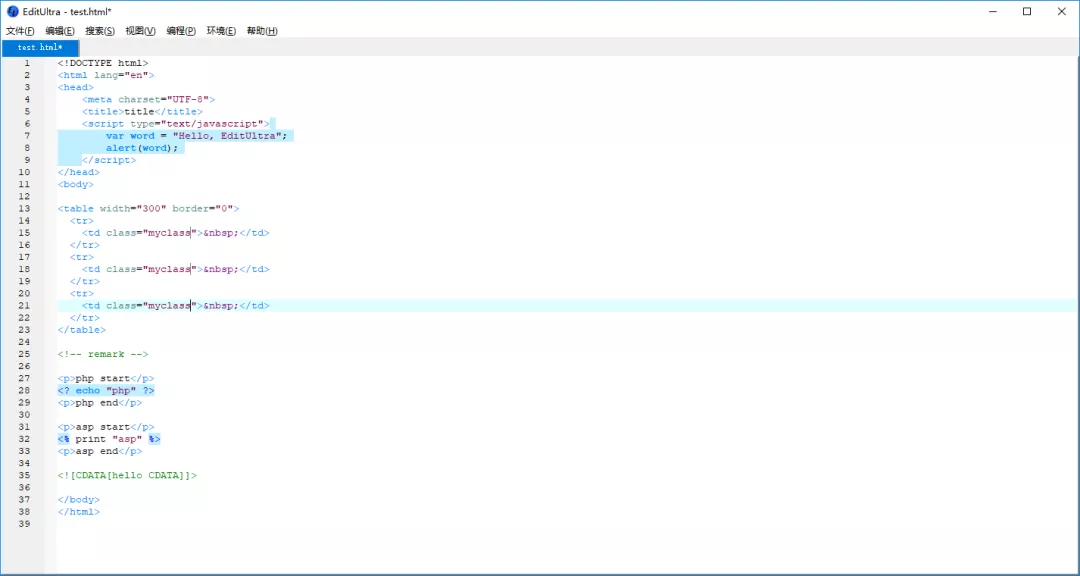
Task: Switch to the test.html* tab
Action: tap(40, 47)
